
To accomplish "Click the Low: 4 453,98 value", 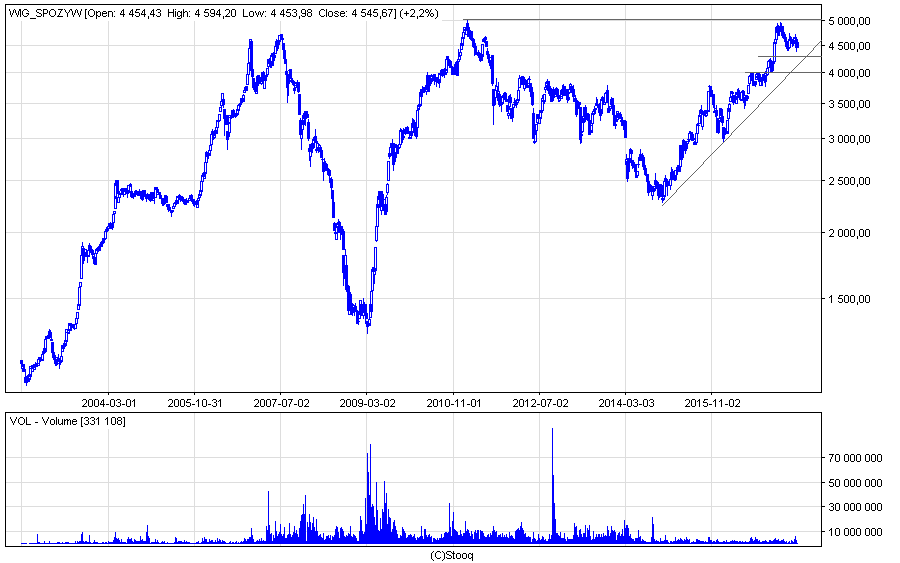I will pos(277,13).
